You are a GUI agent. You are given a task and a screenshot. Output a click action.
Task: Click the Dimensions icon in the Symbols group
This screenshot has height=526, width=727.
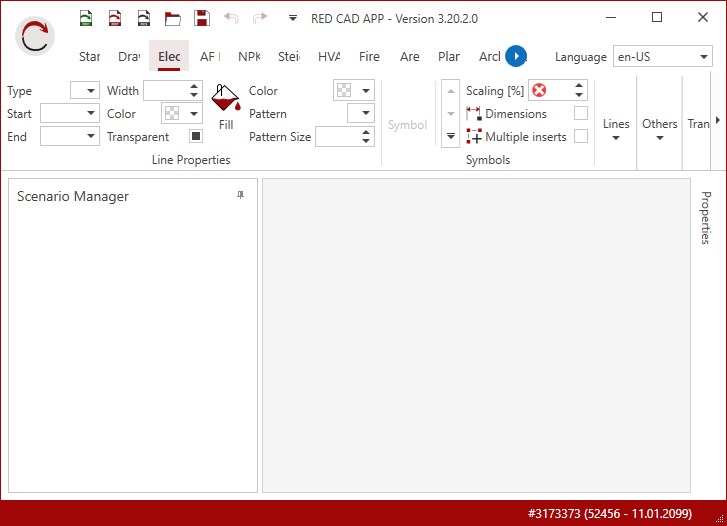coord(473,114)
